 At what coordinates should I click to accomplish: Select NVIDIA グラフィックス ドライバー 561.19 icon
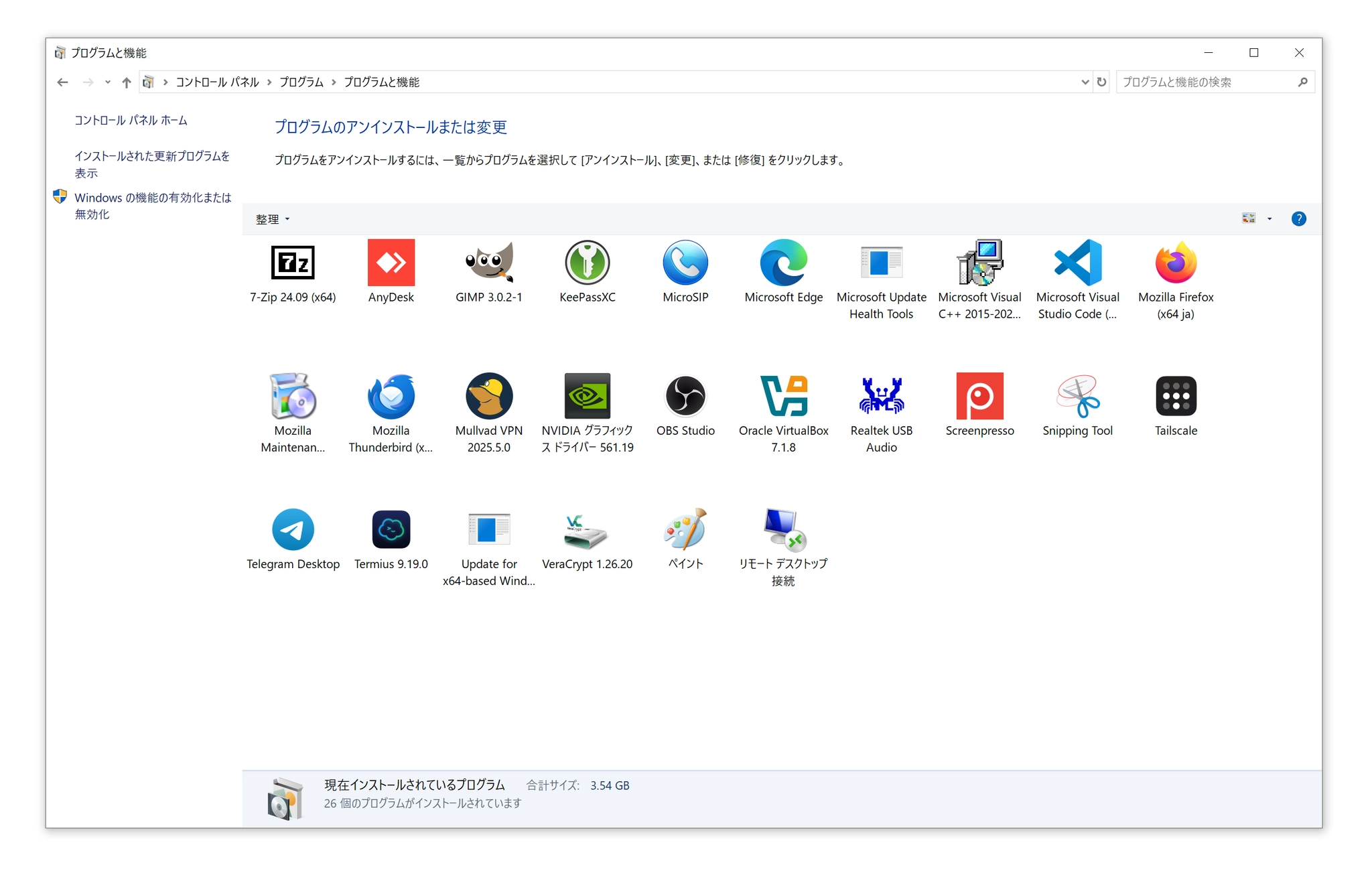tap(588, 396)
